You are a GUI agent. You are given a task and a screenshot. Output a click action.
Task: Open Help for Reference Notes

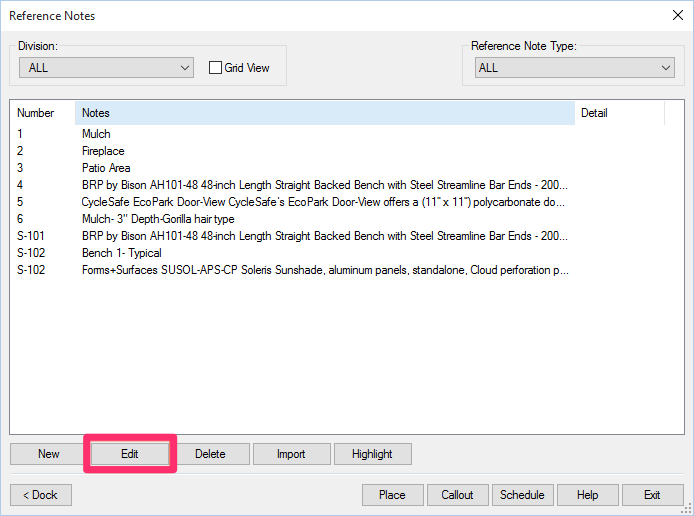coord(588,495)
